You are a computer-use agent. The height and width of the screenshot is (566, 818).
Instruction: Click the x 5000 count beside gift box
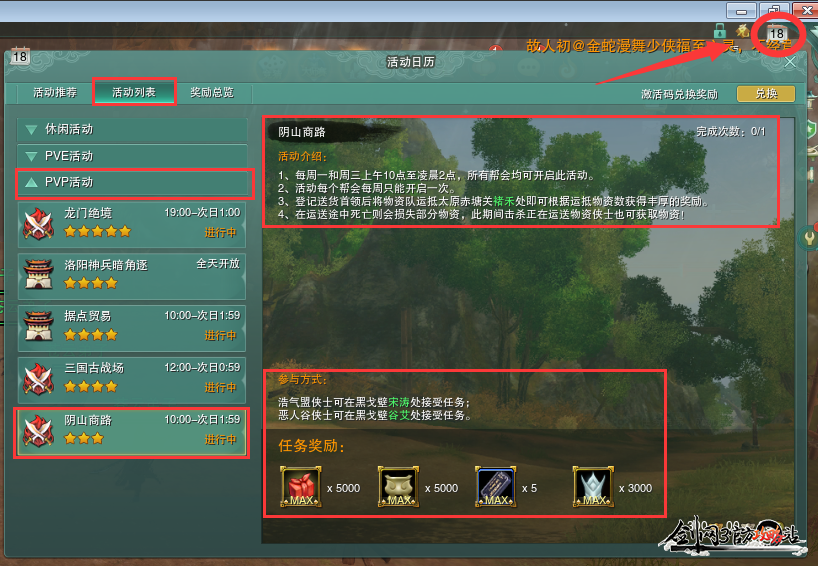[x=343, y=488]
